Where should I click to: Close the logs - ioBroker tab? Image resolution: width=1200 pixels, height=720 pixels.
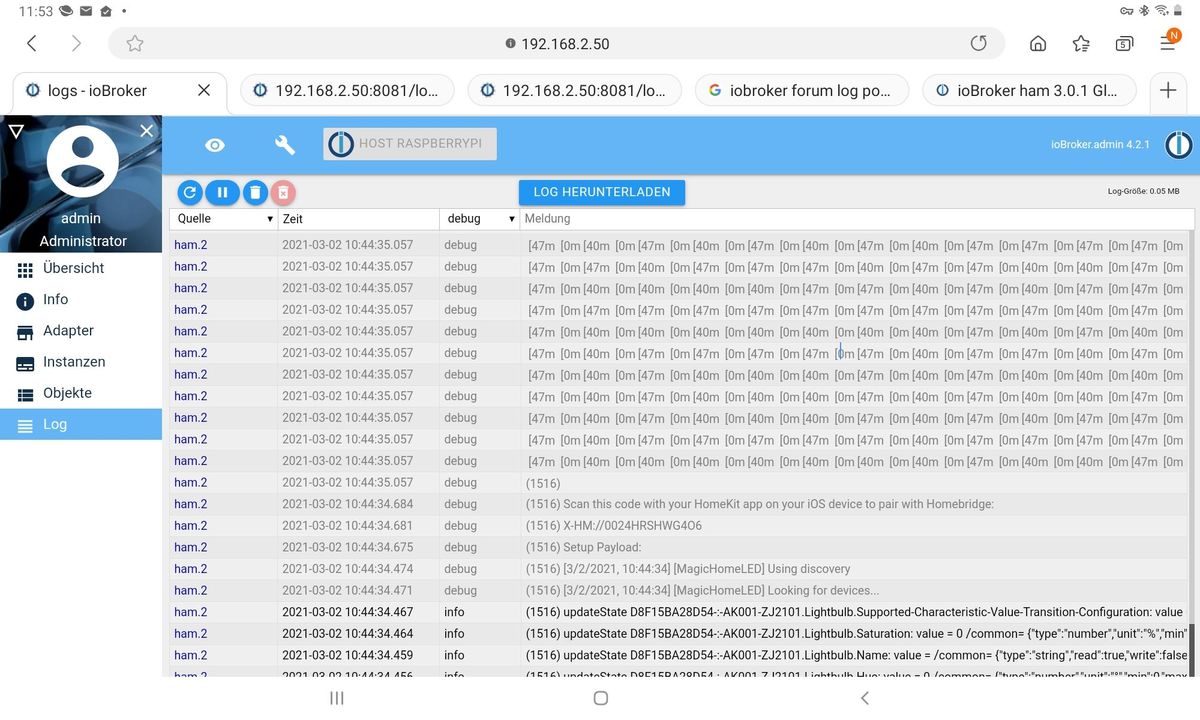(204, 90)
